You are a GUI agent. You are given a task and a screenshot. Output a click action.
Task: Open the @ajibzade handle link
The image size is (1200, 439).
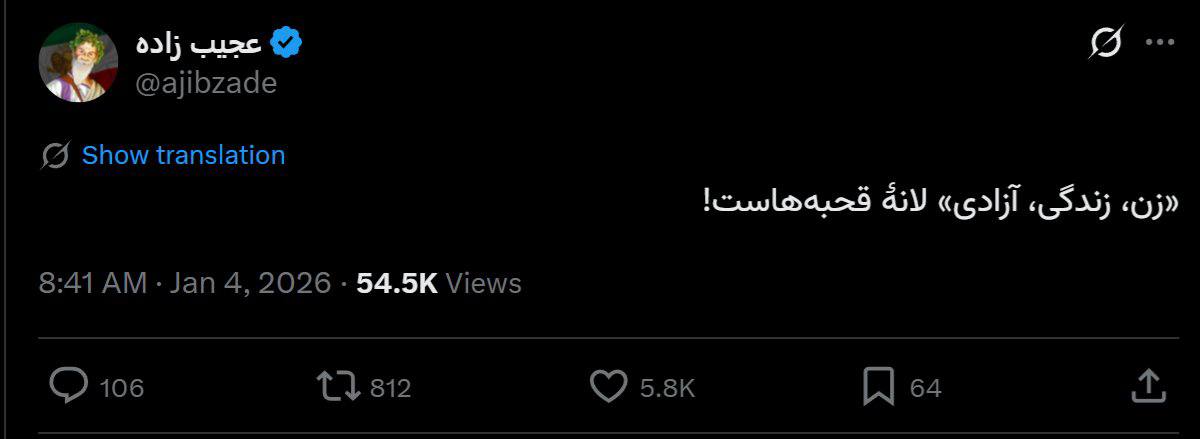tap(205, 84)
